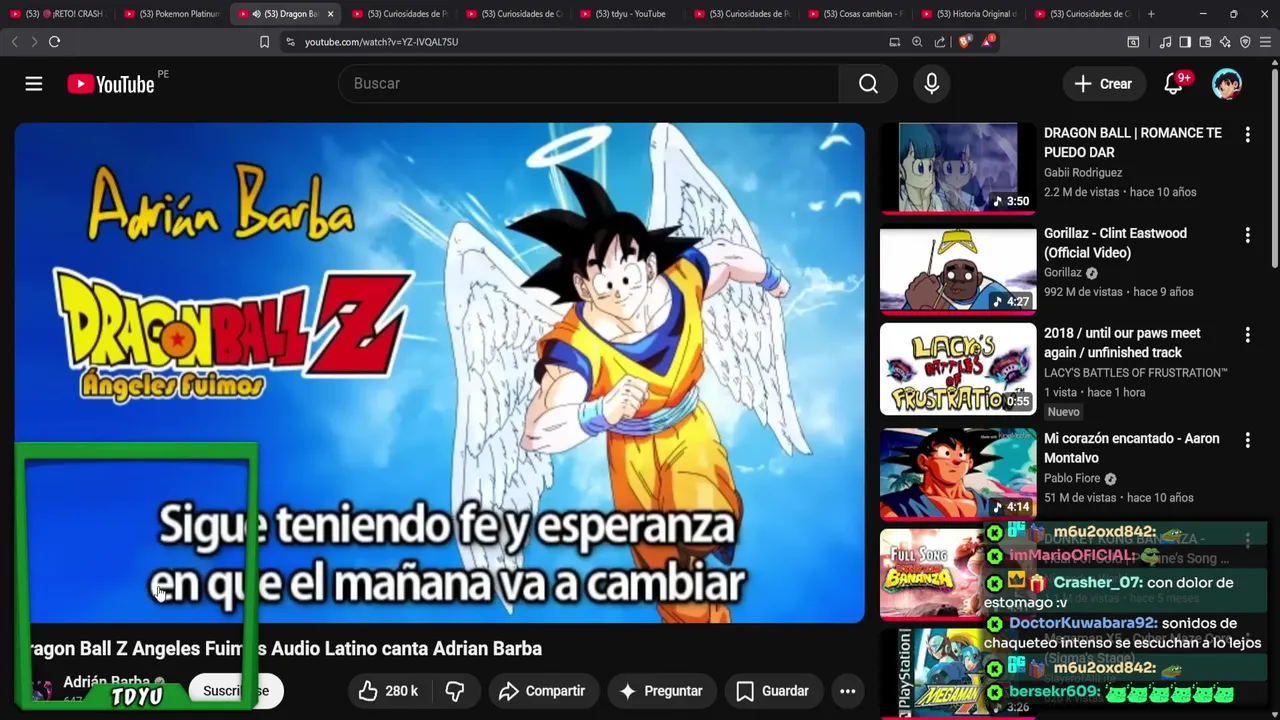Click the main Dragon Ball Z video player
This screenshot has width=1280, height=720.
pos(439,373)
